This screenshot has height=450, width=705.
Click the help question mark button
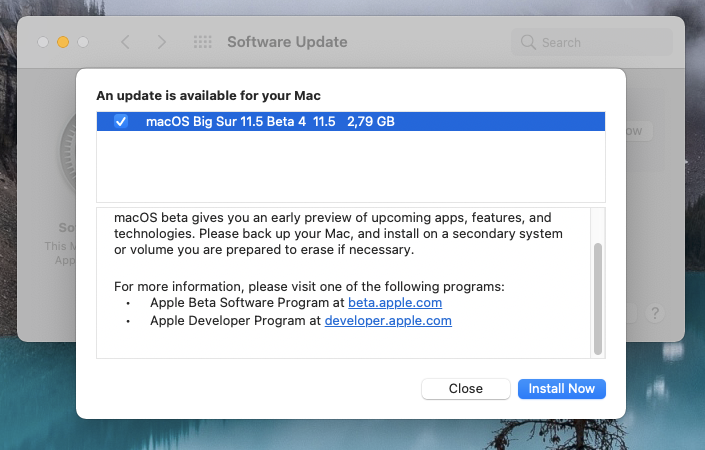(x=655, y=312)
